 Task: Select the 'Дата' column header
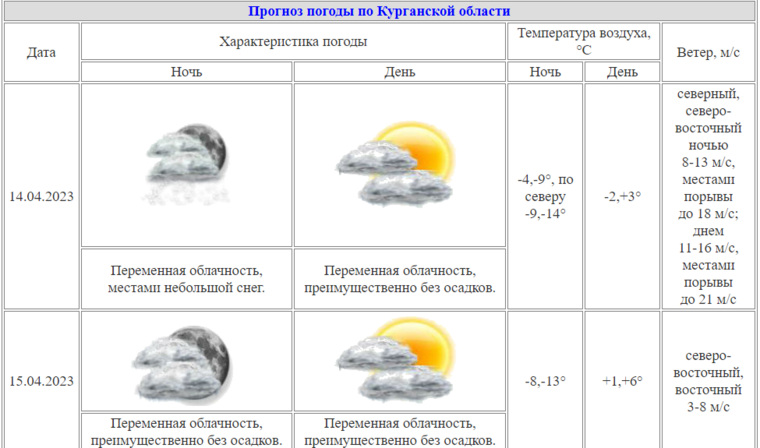tap(41, 52)
